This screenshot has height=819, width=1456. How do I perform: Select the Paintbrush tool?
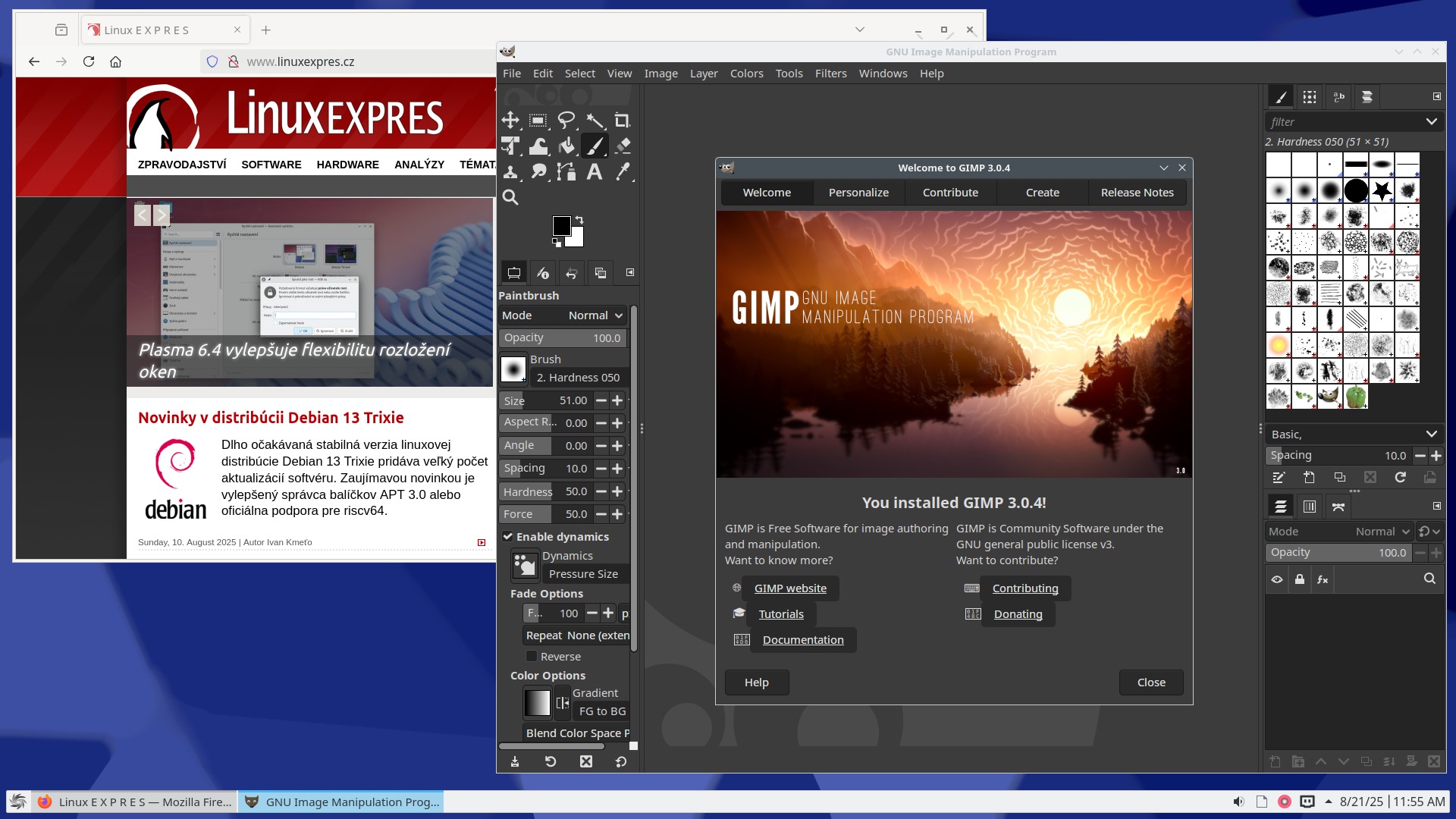(x=595, y=146)
